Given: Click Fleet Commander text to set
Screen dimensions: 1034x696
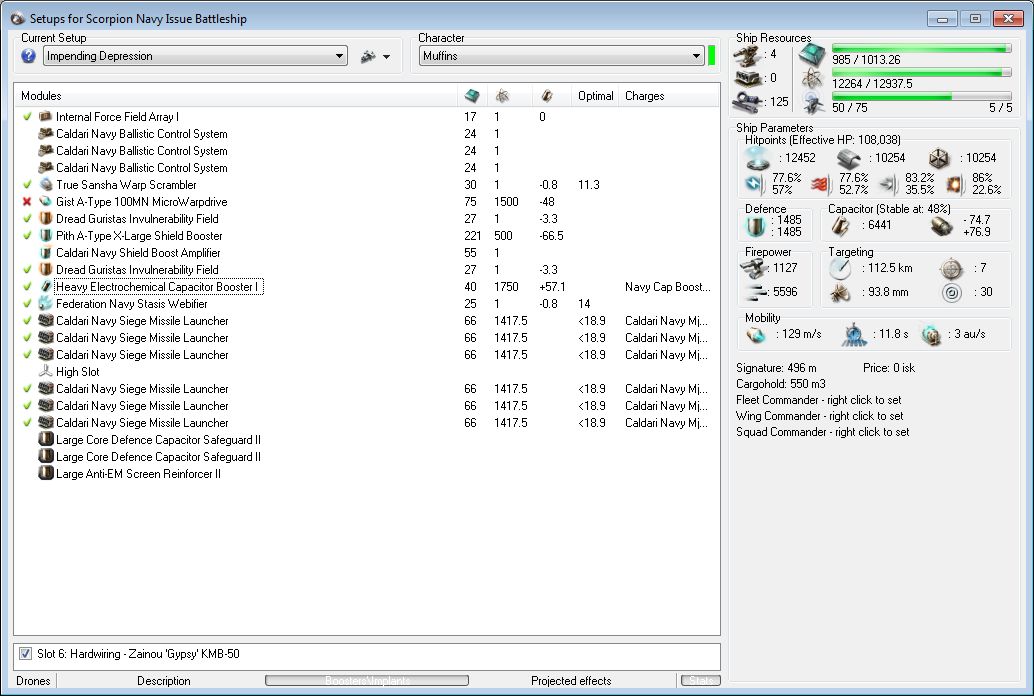Looking at the screenshot, I should [819, 400].
